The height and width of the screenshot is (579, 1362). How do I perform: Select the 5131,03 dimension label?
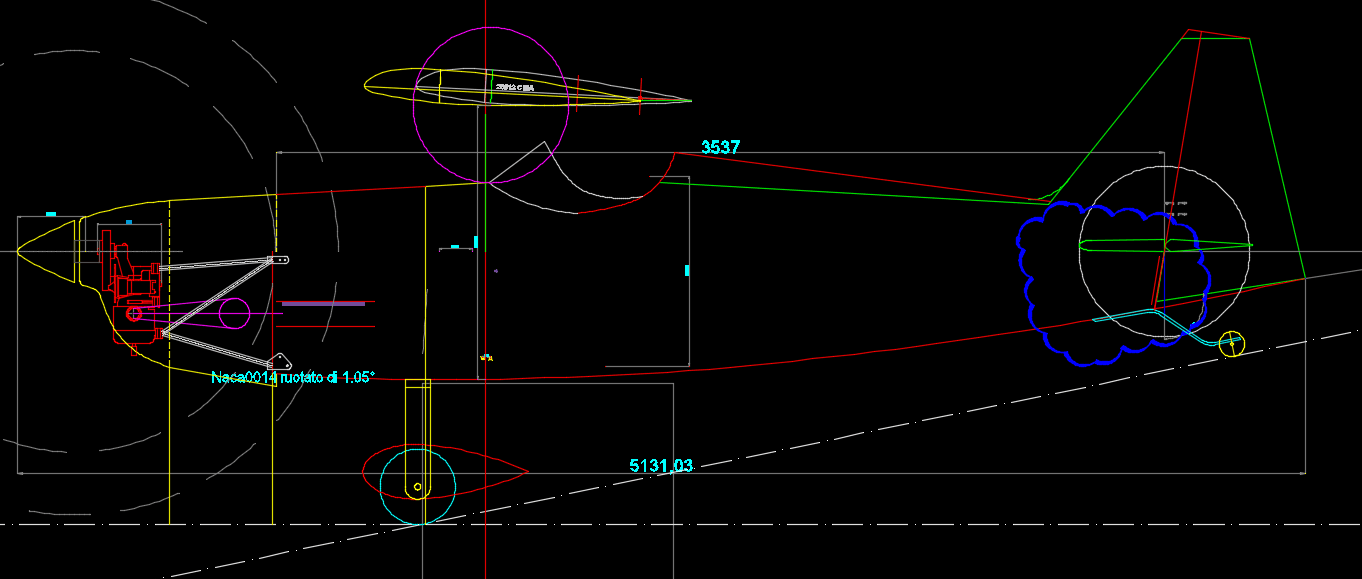point(660,465)
